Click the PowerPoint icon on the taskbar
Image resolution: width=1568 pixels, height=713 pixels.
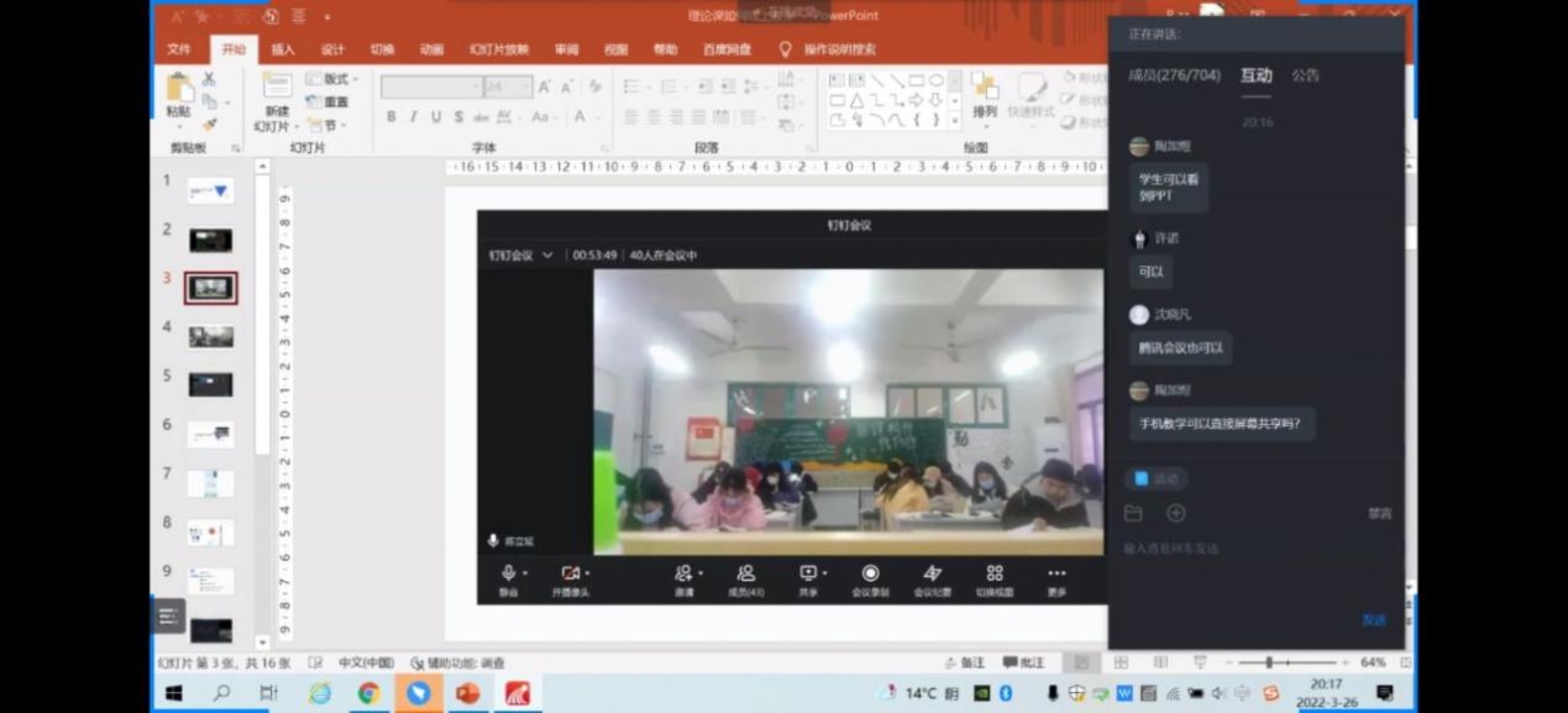point(468,693)
